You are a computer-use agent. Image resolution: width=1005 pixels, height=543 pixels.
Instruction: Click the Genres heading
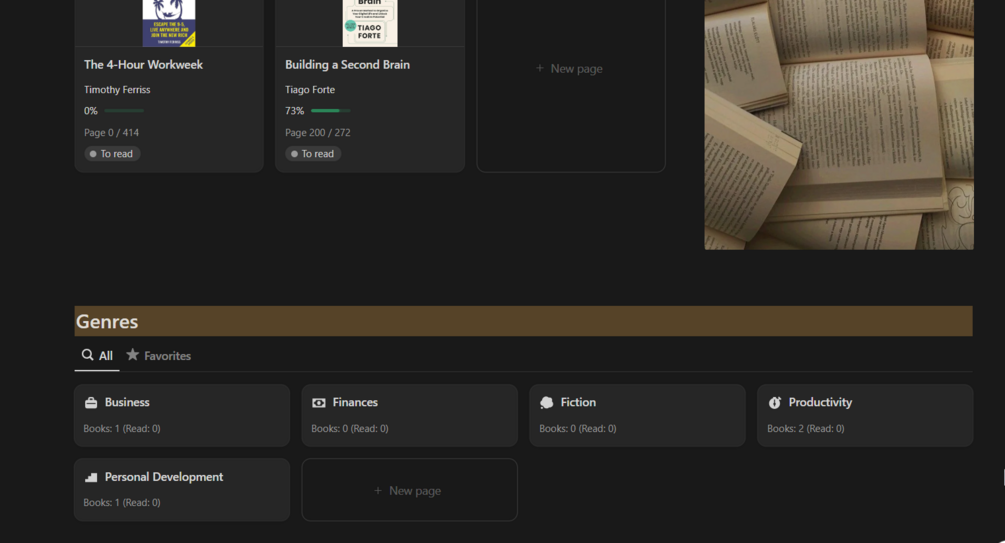coord(107,322)
